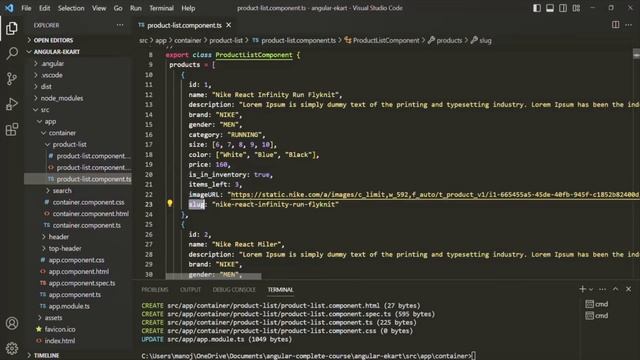640x360 pixels.
Task: Click the editor horizontal scrollbar
Action: click(213, 276)
